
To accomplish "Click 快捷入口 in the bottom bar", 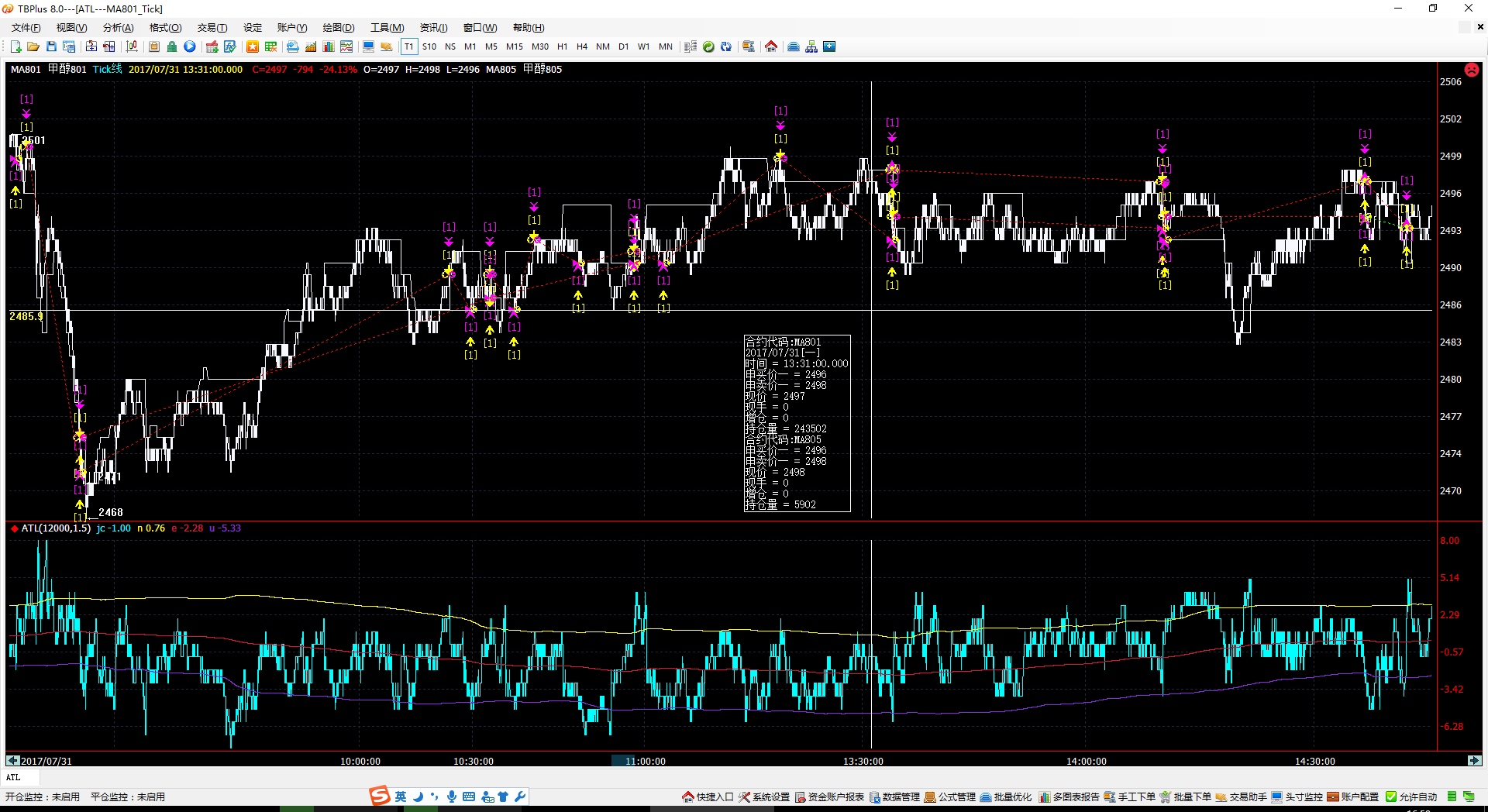I will 708,797.
